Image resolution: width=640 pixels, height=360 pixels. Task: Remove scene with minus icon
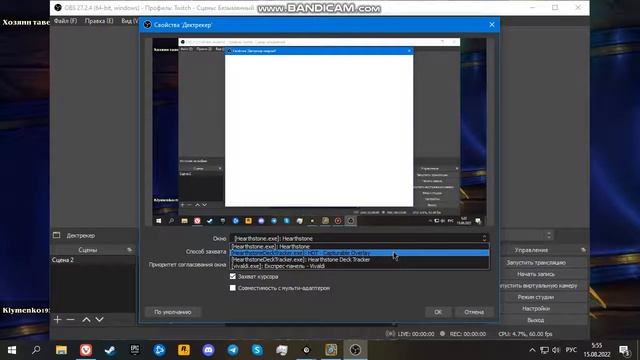70,320
